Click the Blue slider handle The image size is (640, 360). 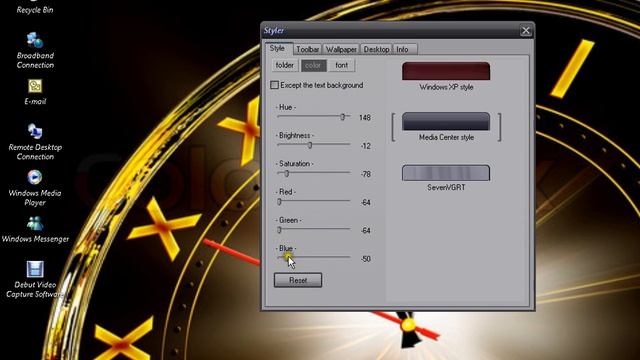tap(287, 257)
